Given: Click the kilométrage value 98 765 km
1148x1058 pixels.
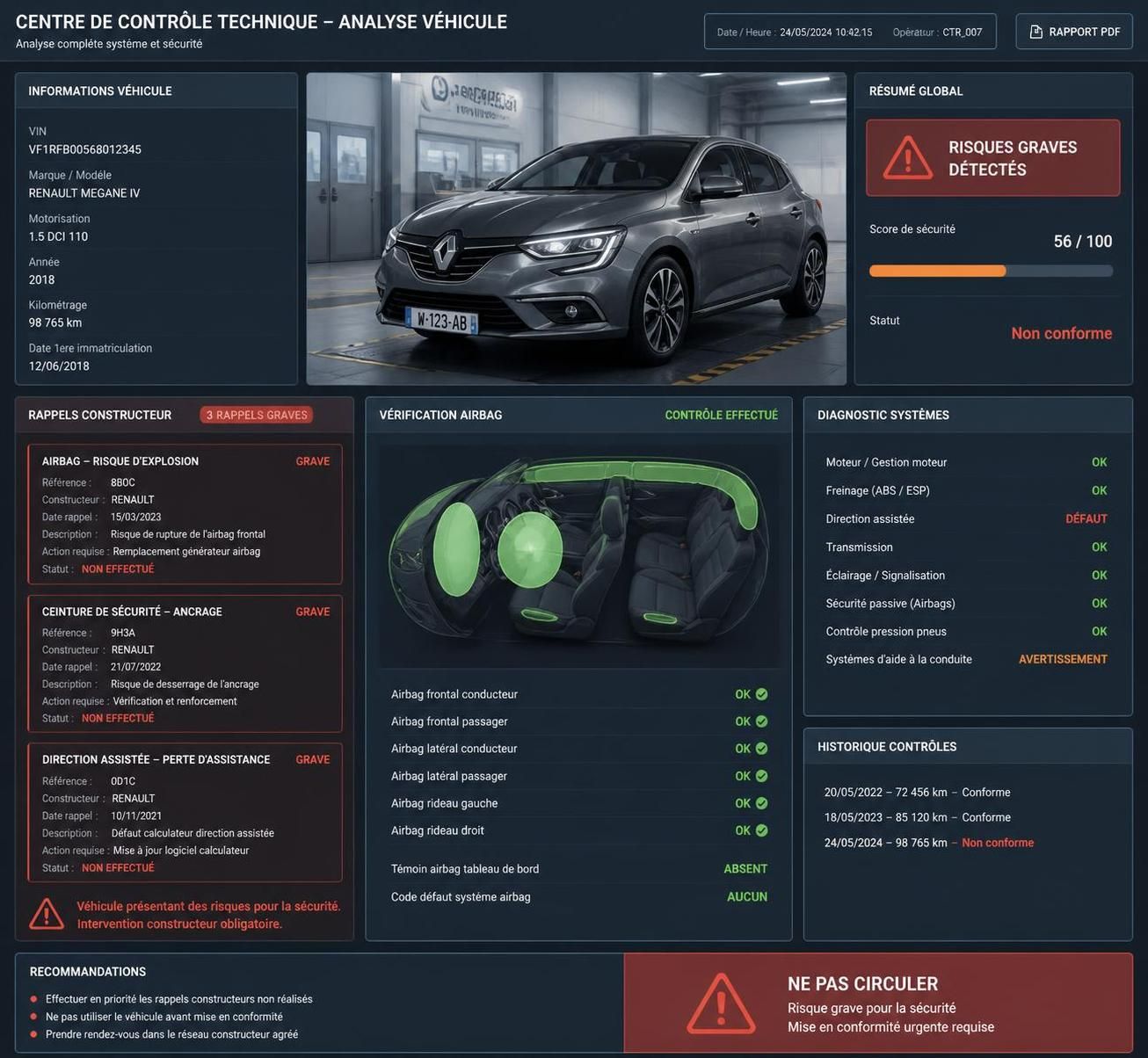Looking at the screenshot, I should tap(55, 322).
